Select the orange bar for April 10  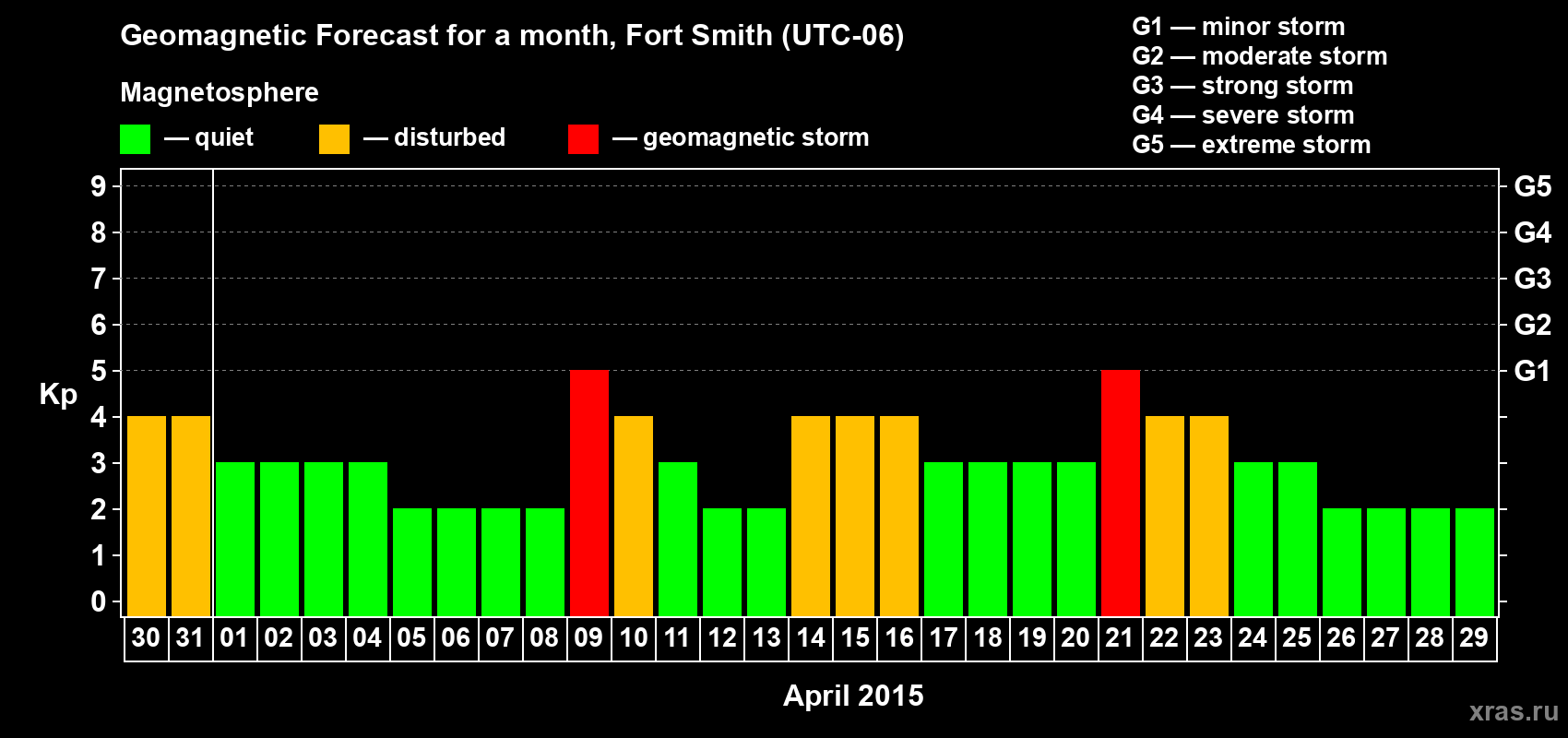pos(634,517)
